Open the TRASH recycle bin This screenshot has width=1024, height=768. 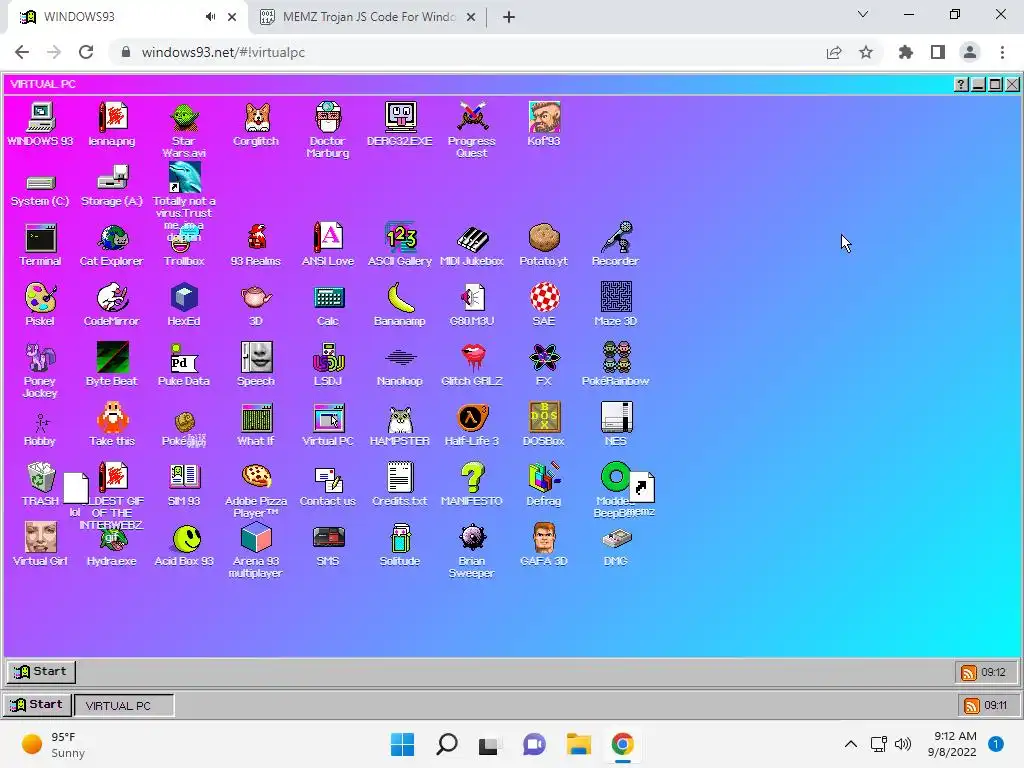(40, 477)
